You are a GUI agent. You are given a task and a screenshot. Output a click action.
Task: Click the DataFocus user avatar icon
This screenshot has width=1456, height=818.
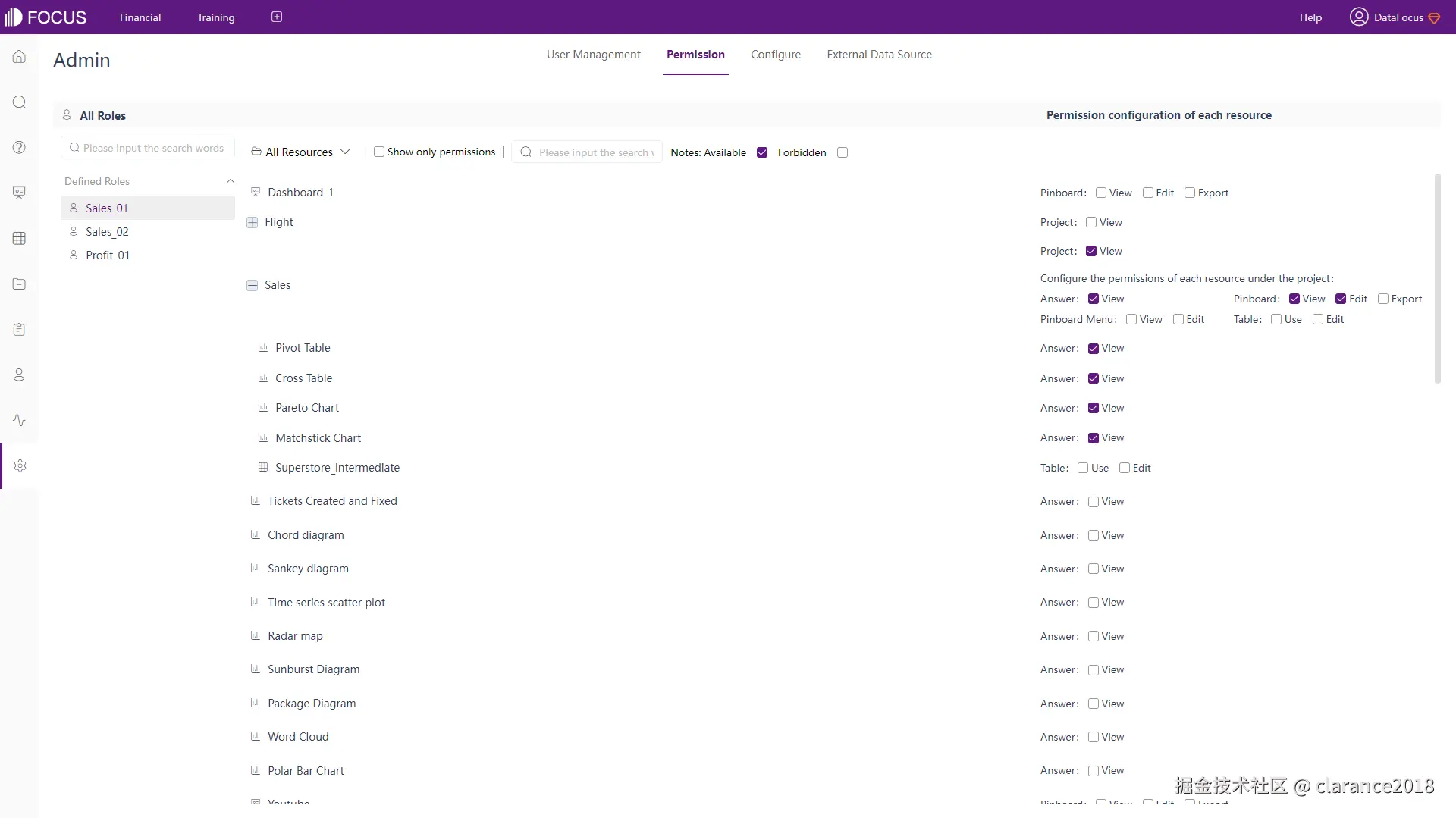pos(1359,17)
